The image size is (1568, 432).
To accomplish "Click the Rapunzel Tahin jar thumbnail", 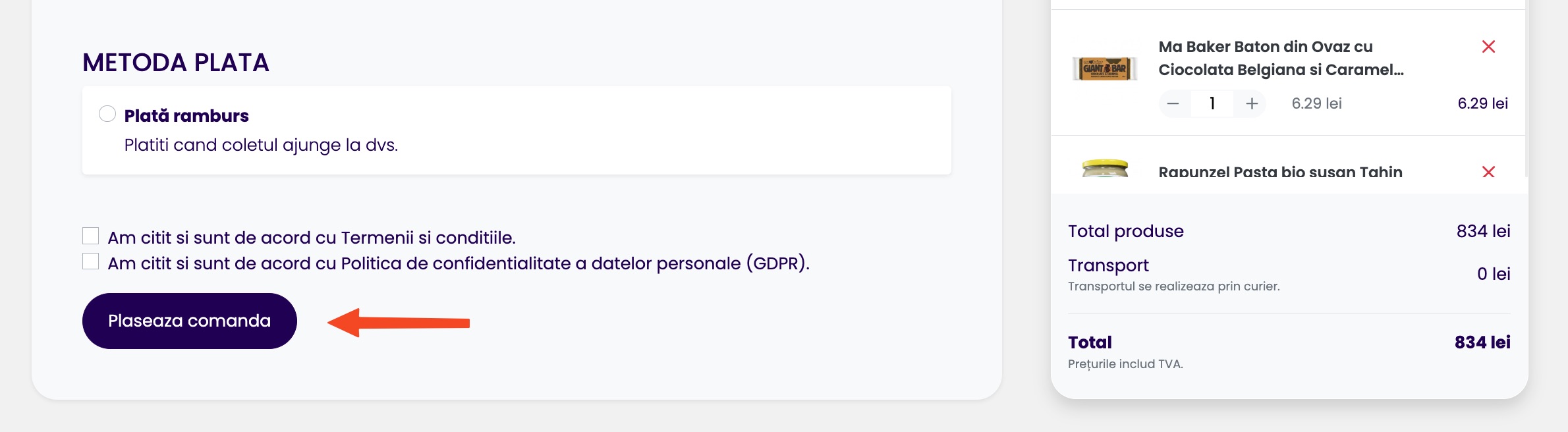I will pyautogui.click(x=1105, y=169).
